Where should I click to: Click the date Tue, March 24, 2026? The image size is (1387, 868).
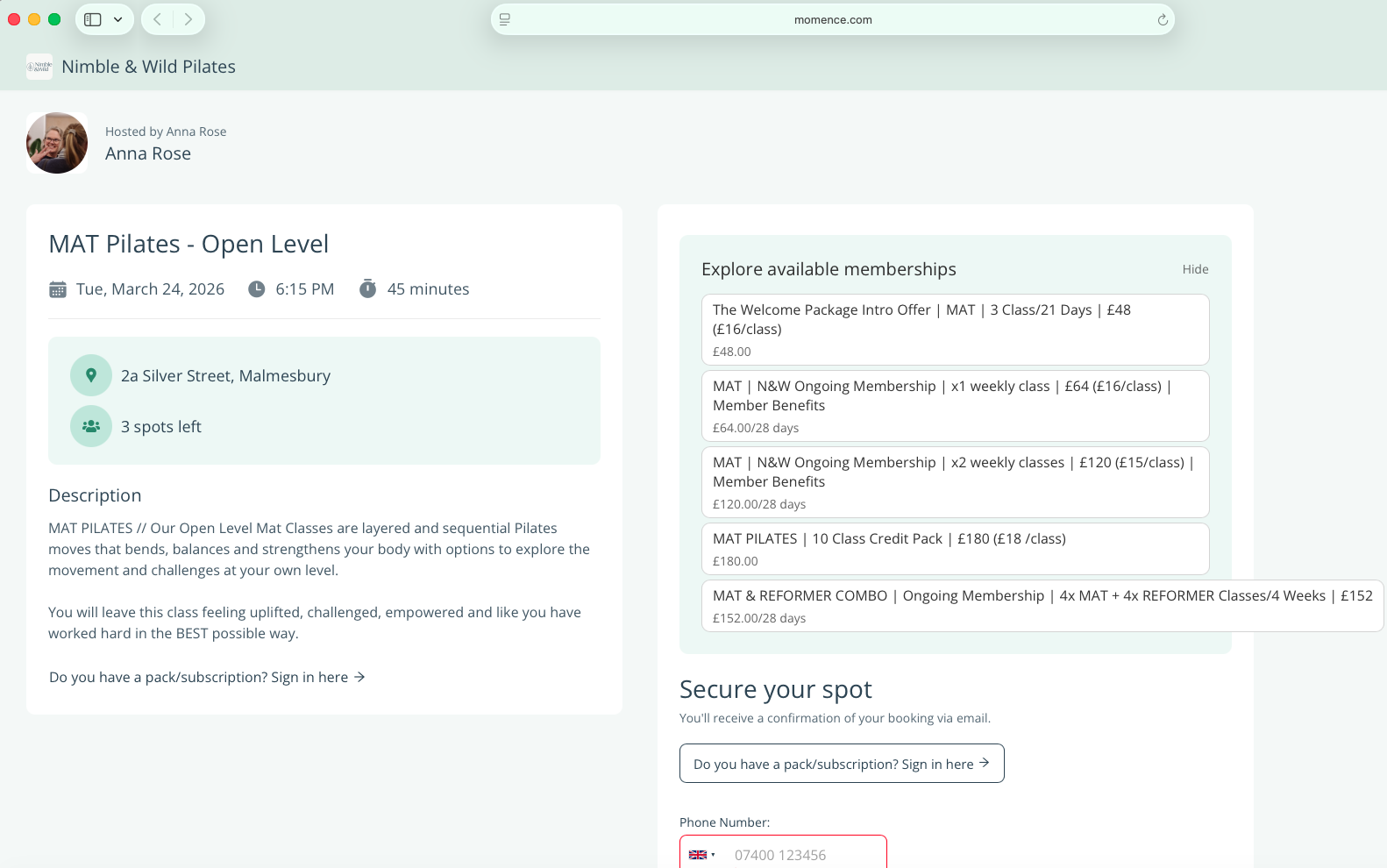[x=150, y=289]
